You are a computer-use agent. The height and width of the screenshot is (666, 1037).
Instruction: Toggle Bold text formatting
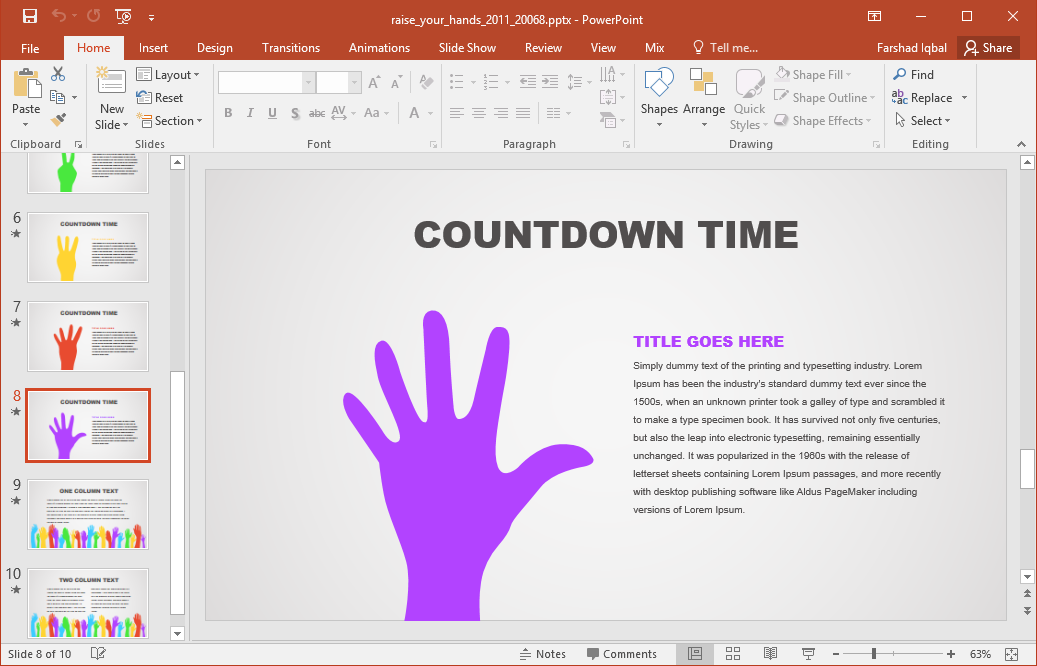228,113
